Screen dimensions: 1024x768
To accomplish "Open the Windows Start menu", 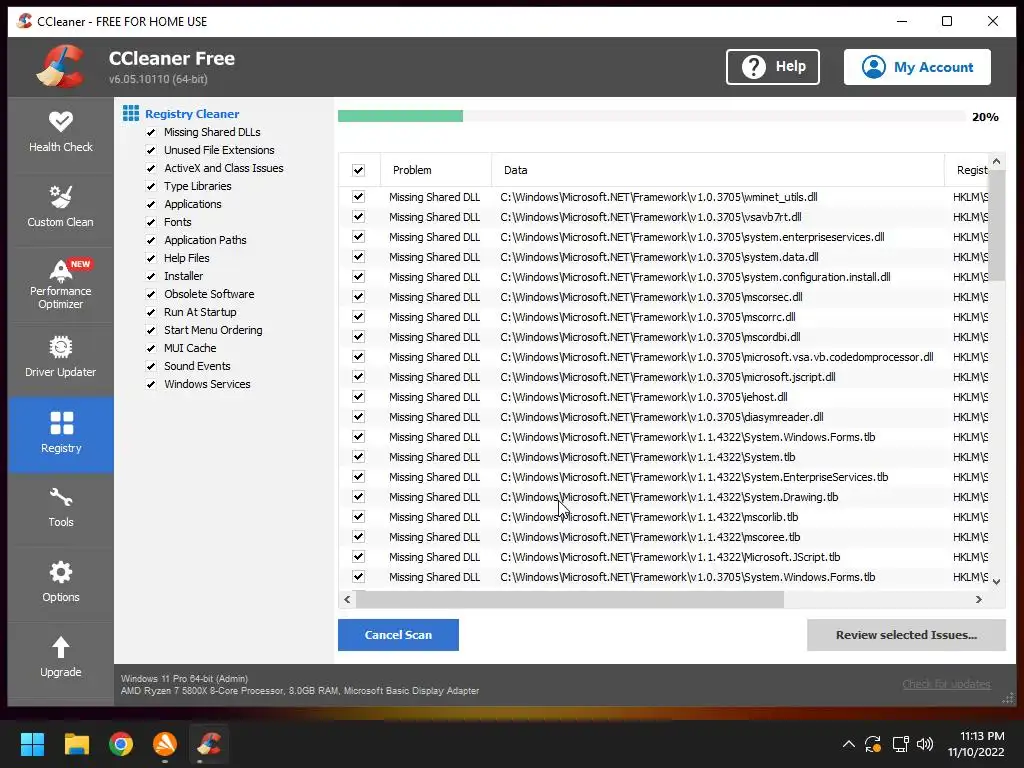I will pyautogui.click(x=32, y=744).
